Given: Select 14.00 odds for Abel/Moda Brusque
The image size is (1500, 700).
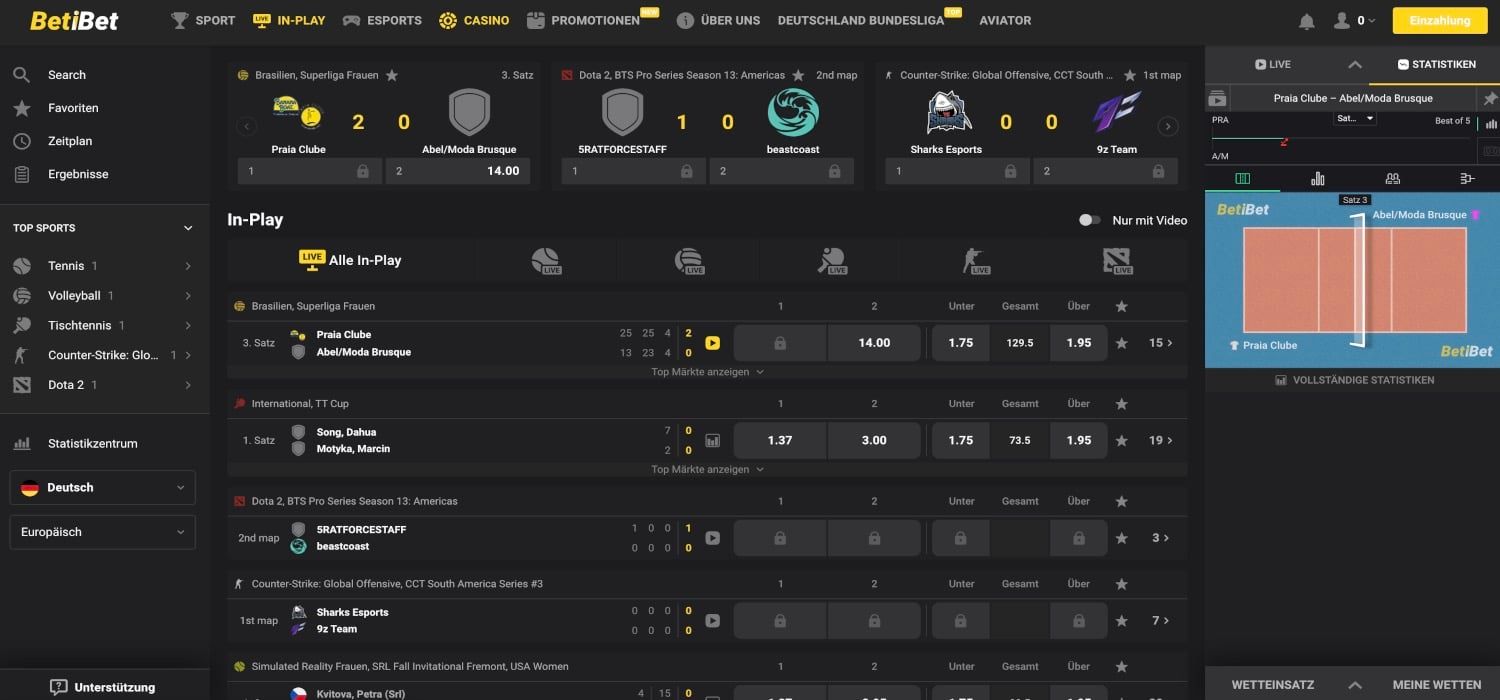Looking at the screenshot, I should pos(873,343).
